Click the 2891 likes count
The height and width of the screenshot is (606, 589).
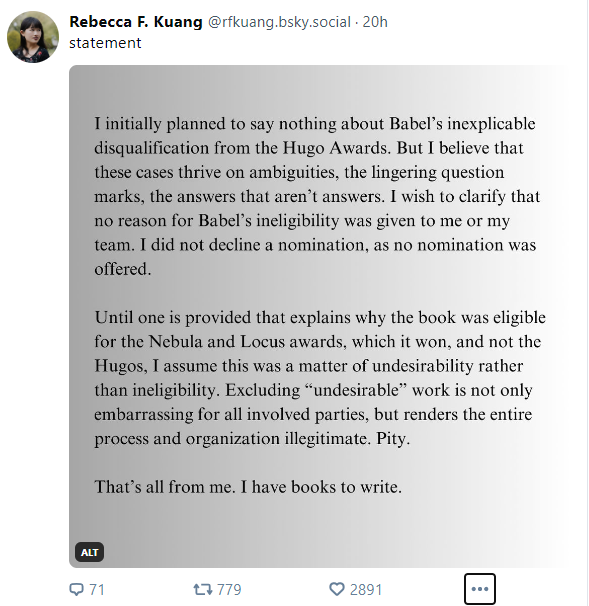(x=366, y=590)
